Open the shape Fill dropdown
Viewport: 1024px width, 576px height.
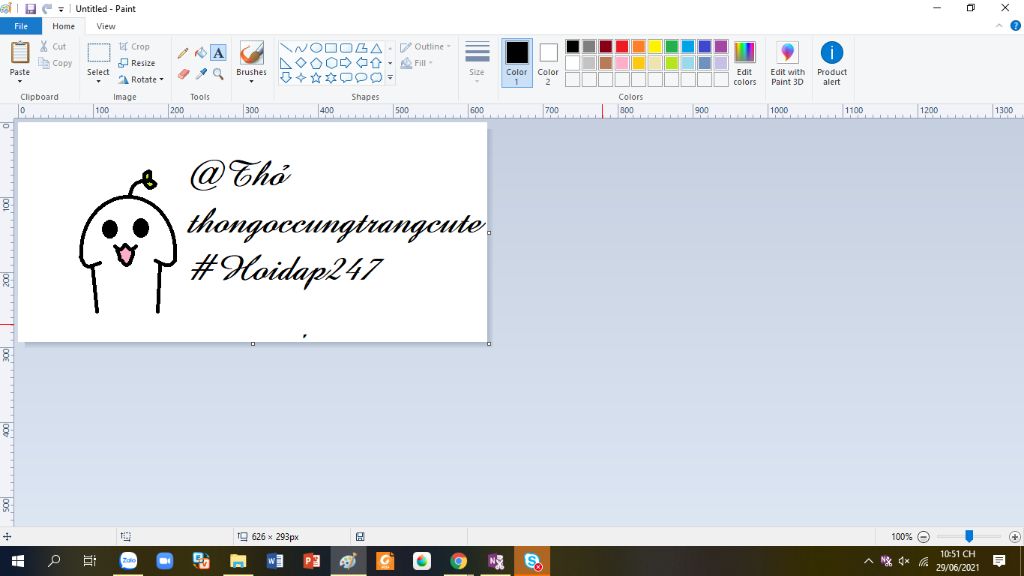pos(417,63)
